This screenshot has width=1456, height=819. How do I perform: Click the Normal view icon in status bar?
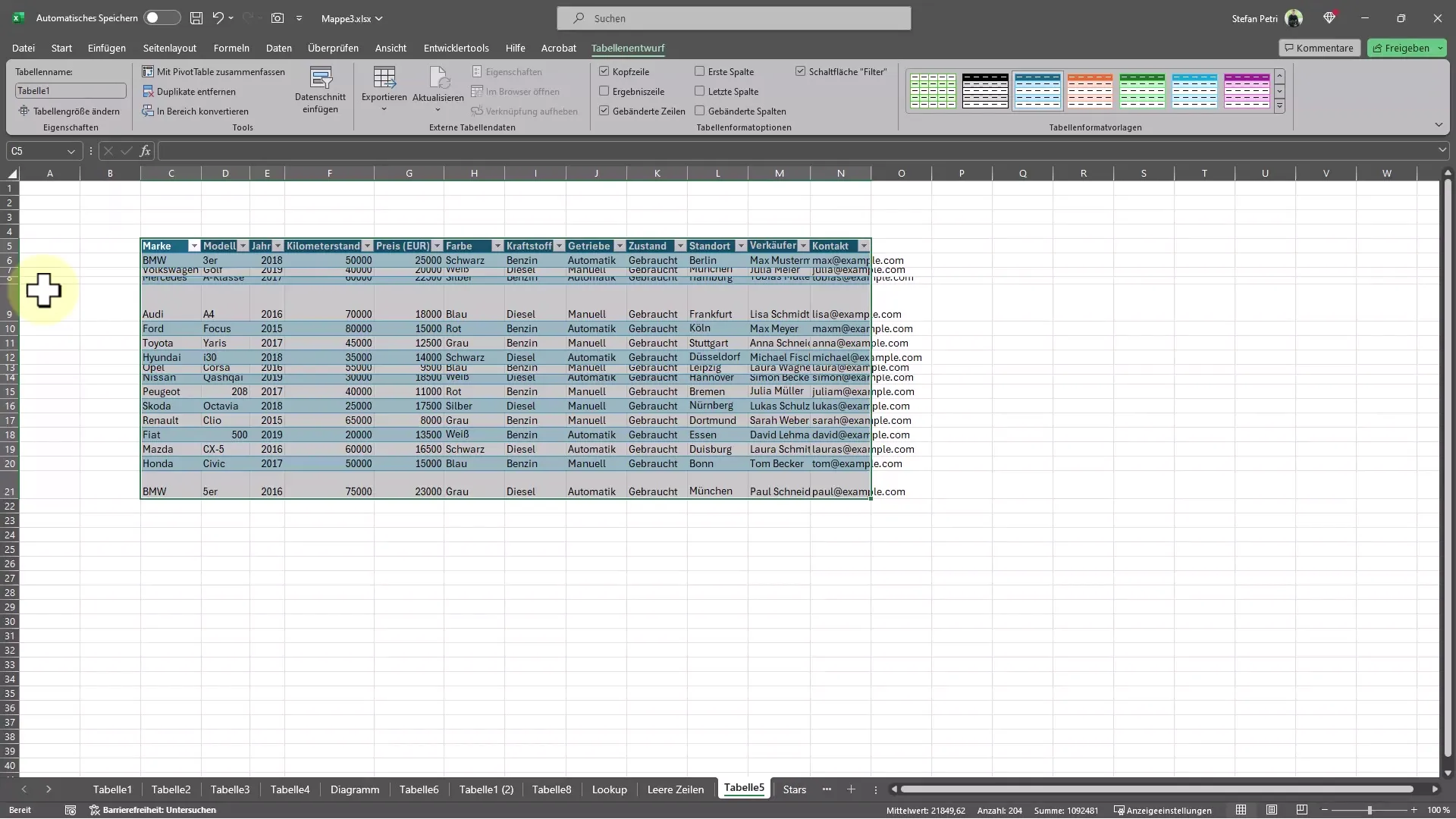1241,811
